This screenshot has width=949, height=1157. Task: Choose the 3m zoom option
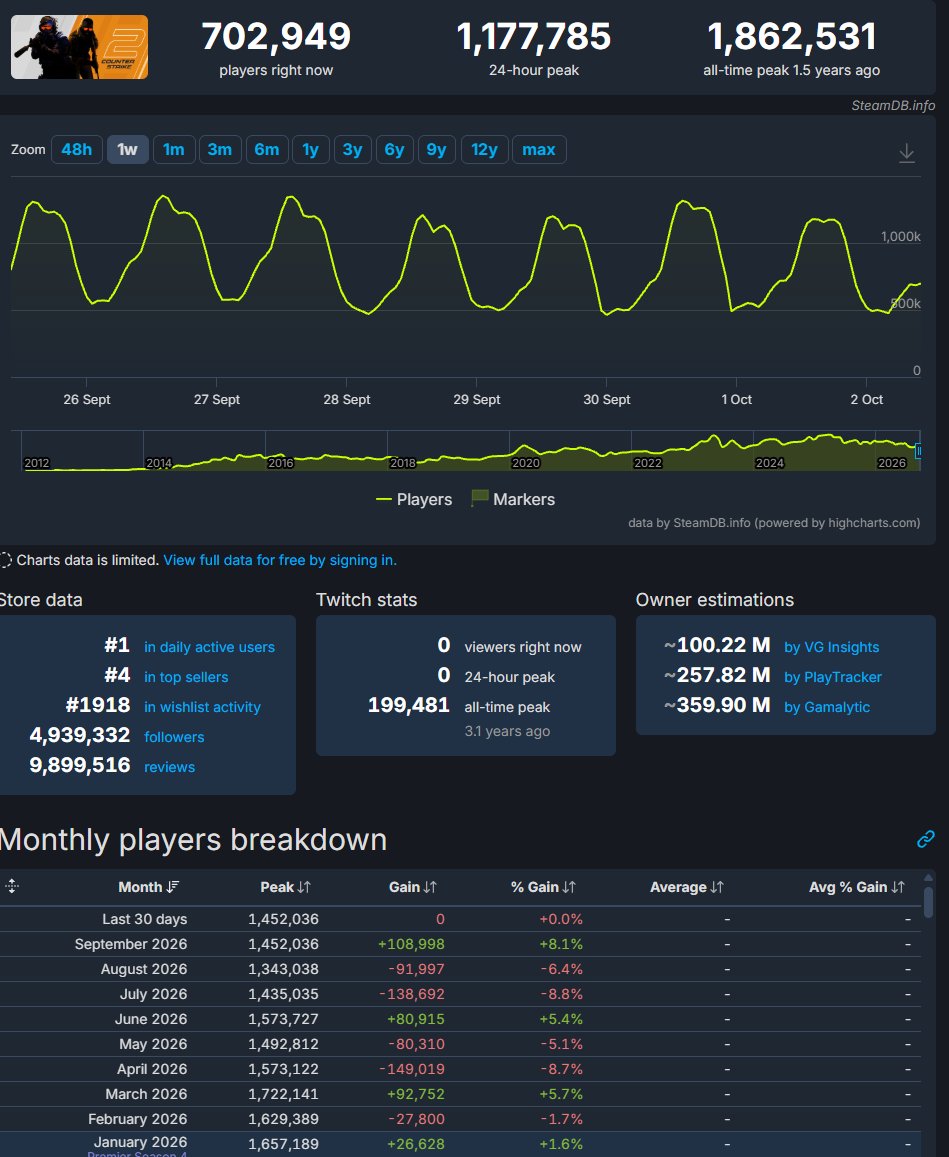pos(220,150)
